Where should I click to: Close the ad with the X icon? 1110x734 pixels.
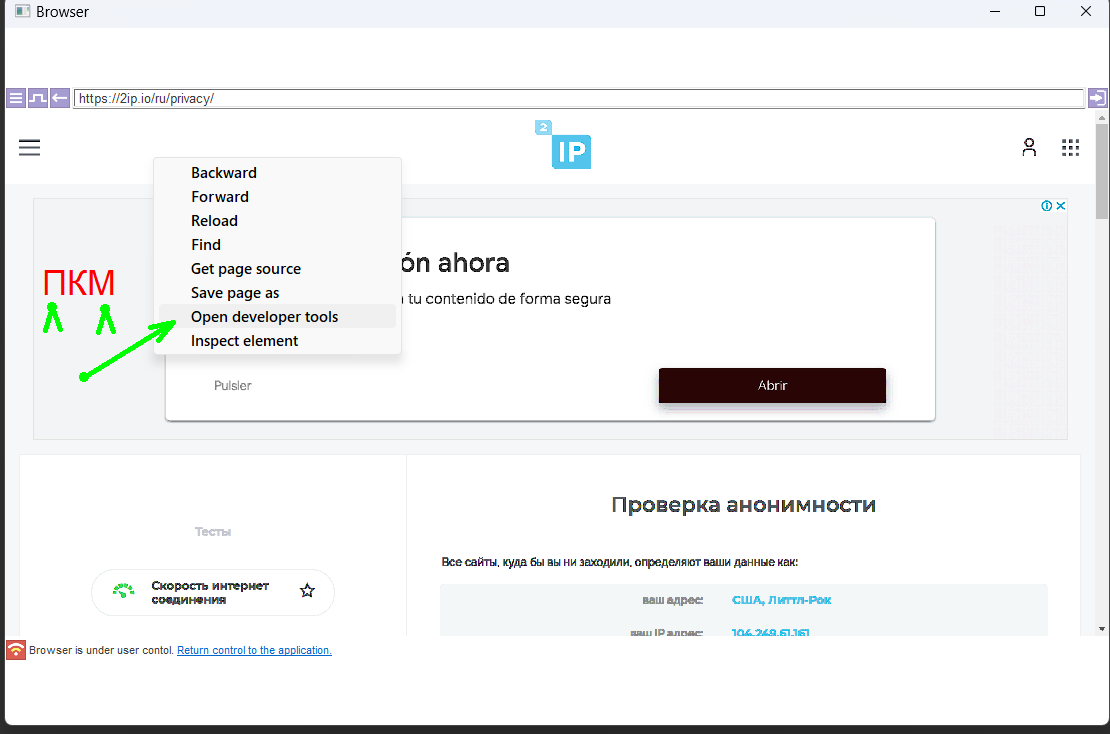[x=1061, y=206]
